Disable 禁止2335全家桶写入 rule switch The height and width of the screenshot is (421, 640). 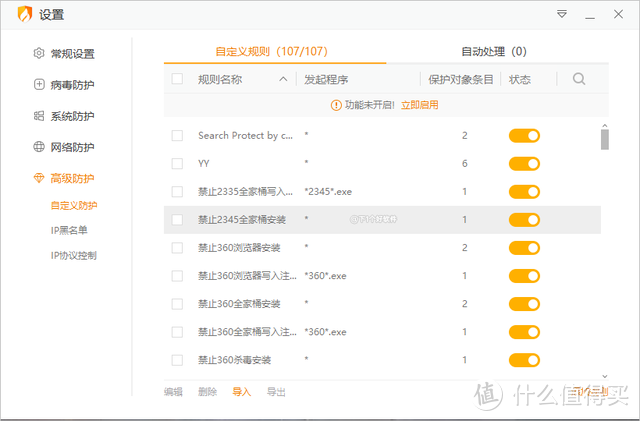tap(524, 192)
